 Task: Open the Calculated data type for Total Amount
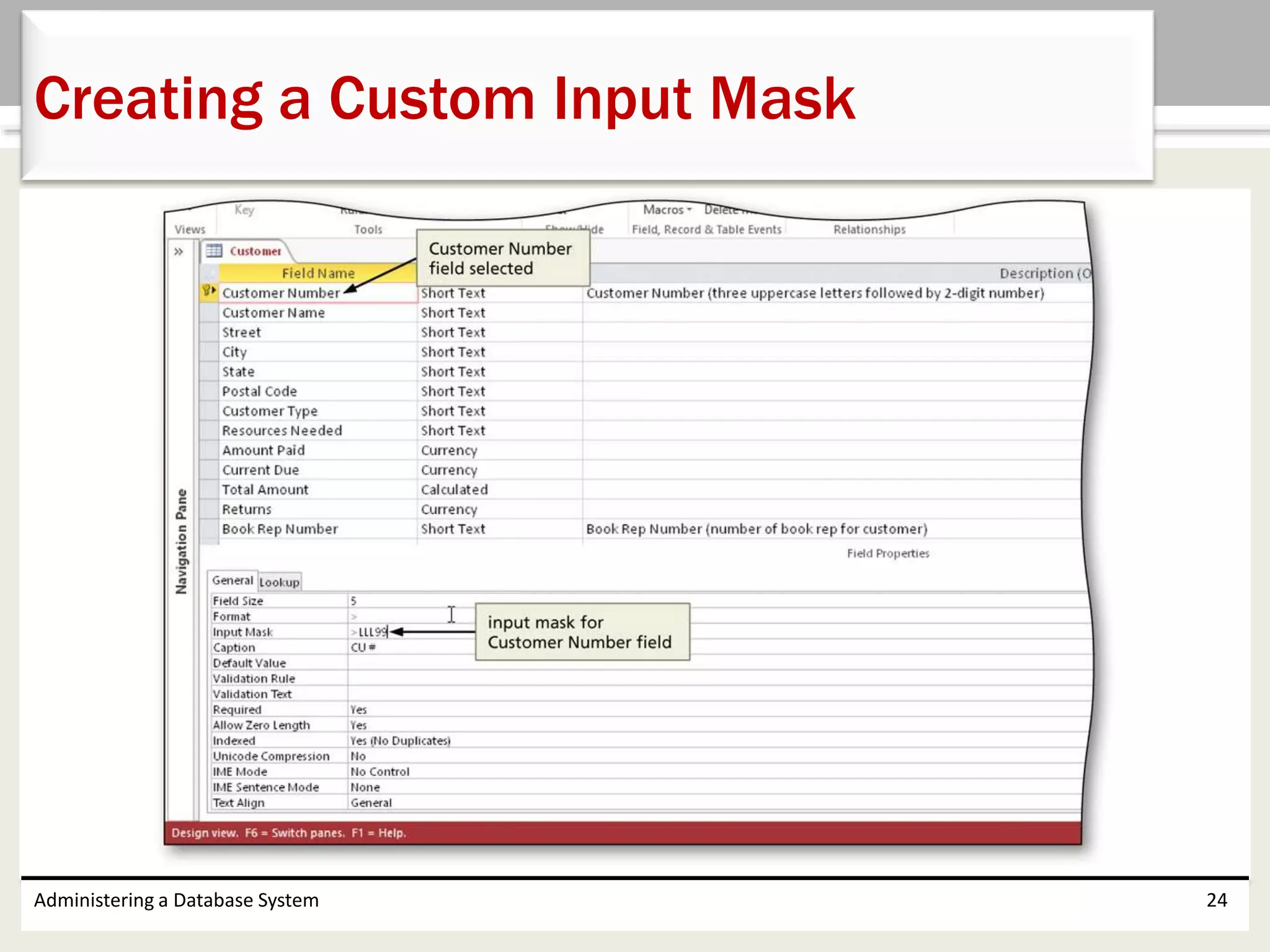click(x=500, y=490)
